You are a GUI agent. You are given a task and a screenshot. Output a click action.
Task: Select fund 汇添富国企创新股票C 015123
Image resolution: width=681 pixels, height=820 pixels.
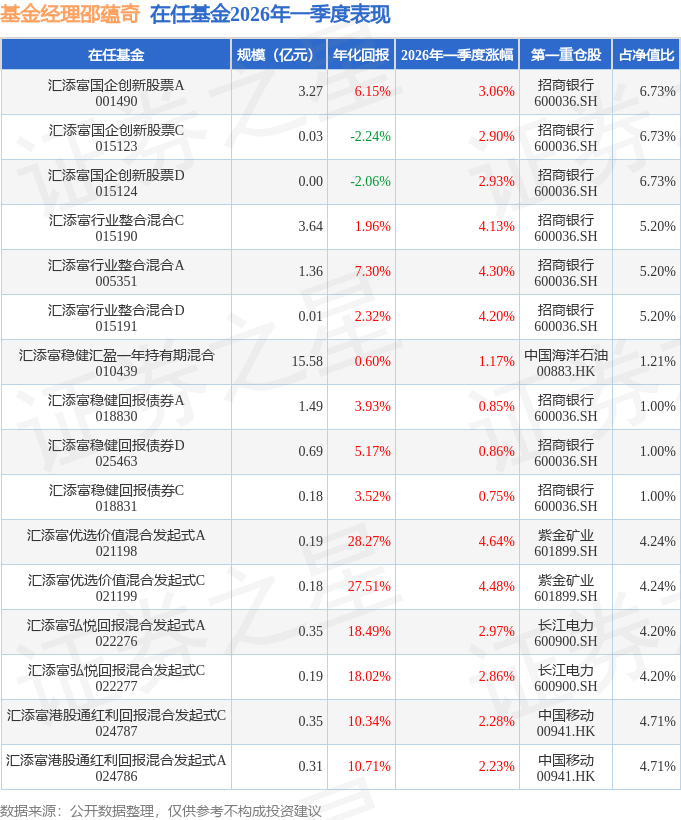(x=116, y=137)
